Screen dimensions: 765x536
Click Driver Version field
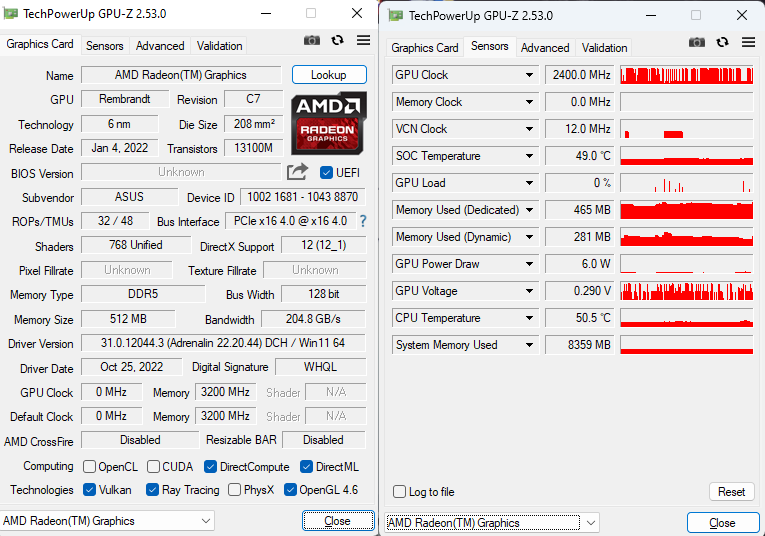pos(223,343)
